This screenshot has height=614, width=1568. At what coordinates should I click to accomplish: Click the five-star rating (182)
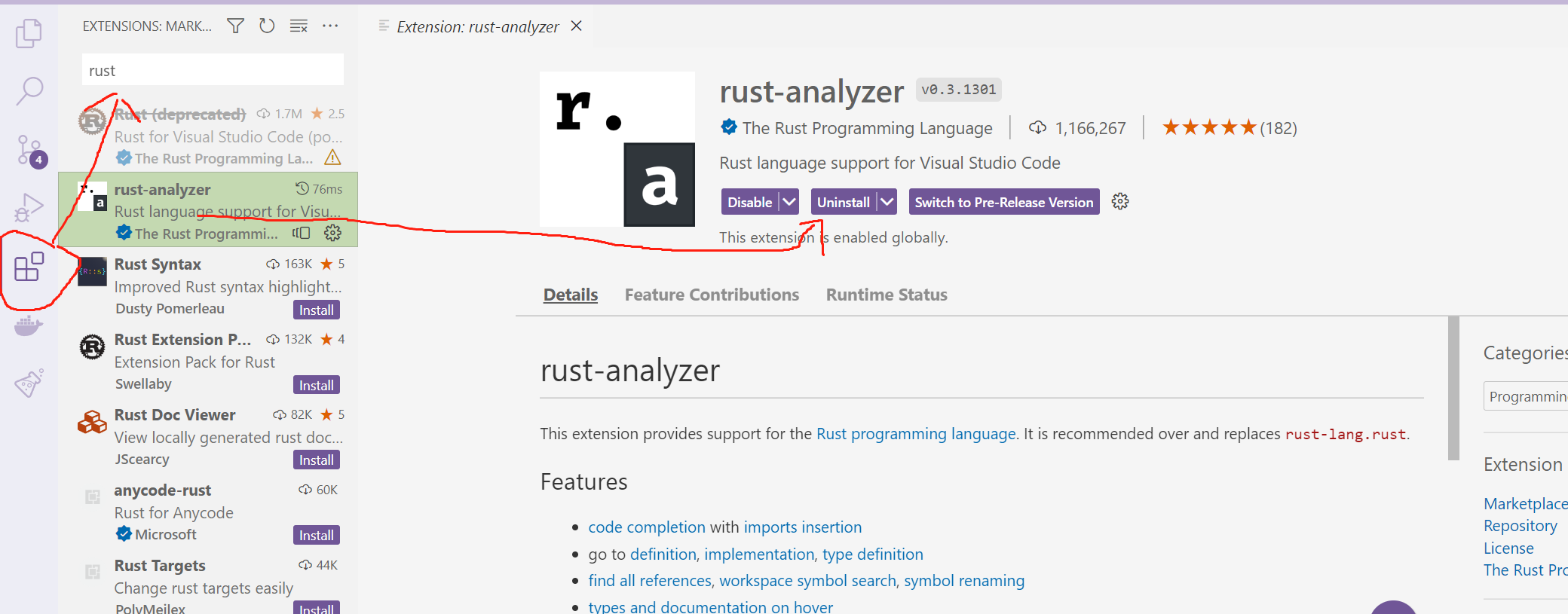1230,127
